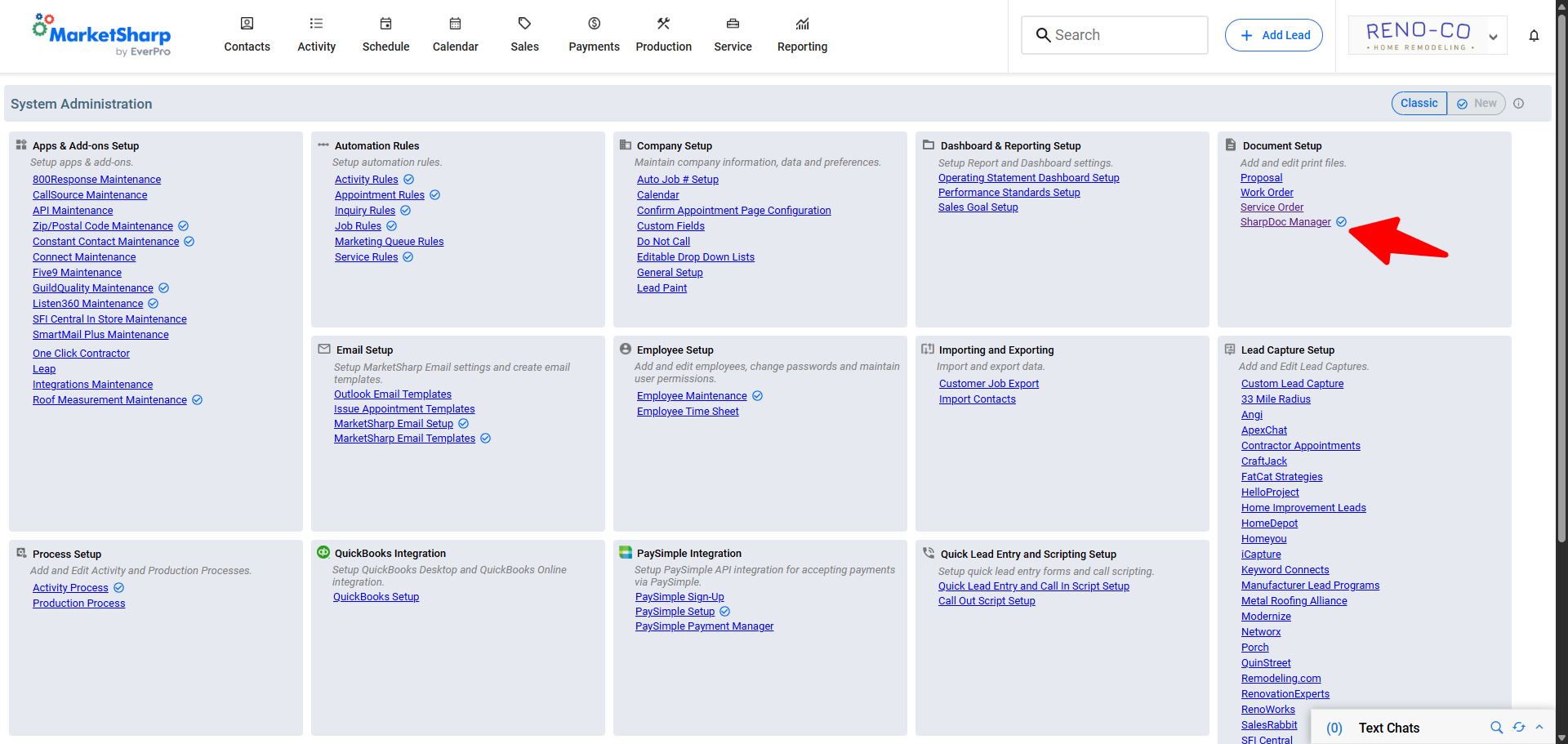Click the Text Chats search magnifier icon
1568x744 pixels.
point(1496,728)
